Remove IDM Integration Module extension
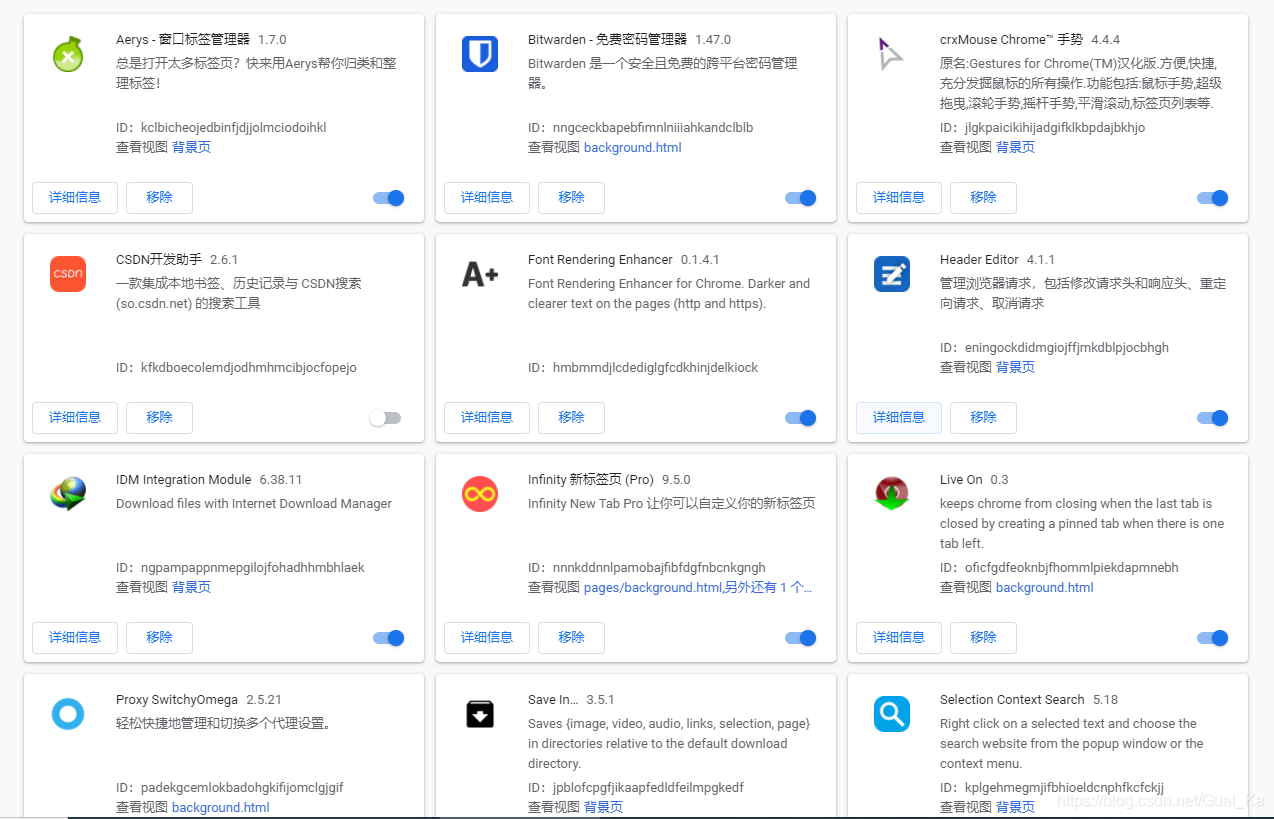 (160, 638)
